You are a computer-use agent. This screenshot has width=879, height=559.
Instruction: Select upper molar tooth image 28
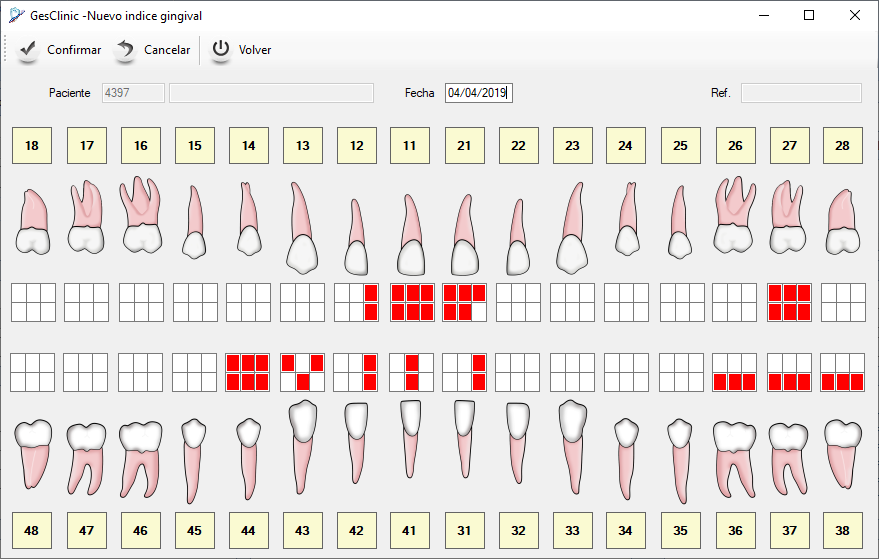tap(843, 222)
